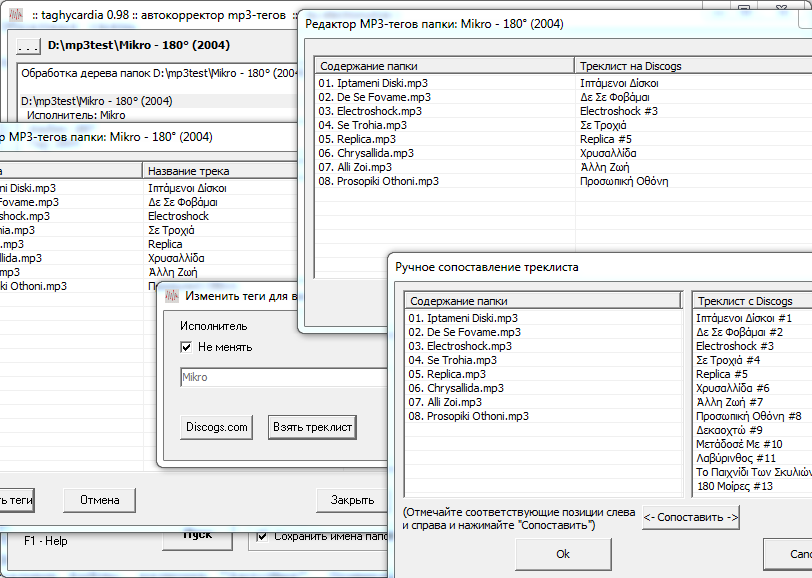812x578 pixels.
Task: Click 'Σε Τροχιά' in 'Название трека' column
Action: click(171, 230)
